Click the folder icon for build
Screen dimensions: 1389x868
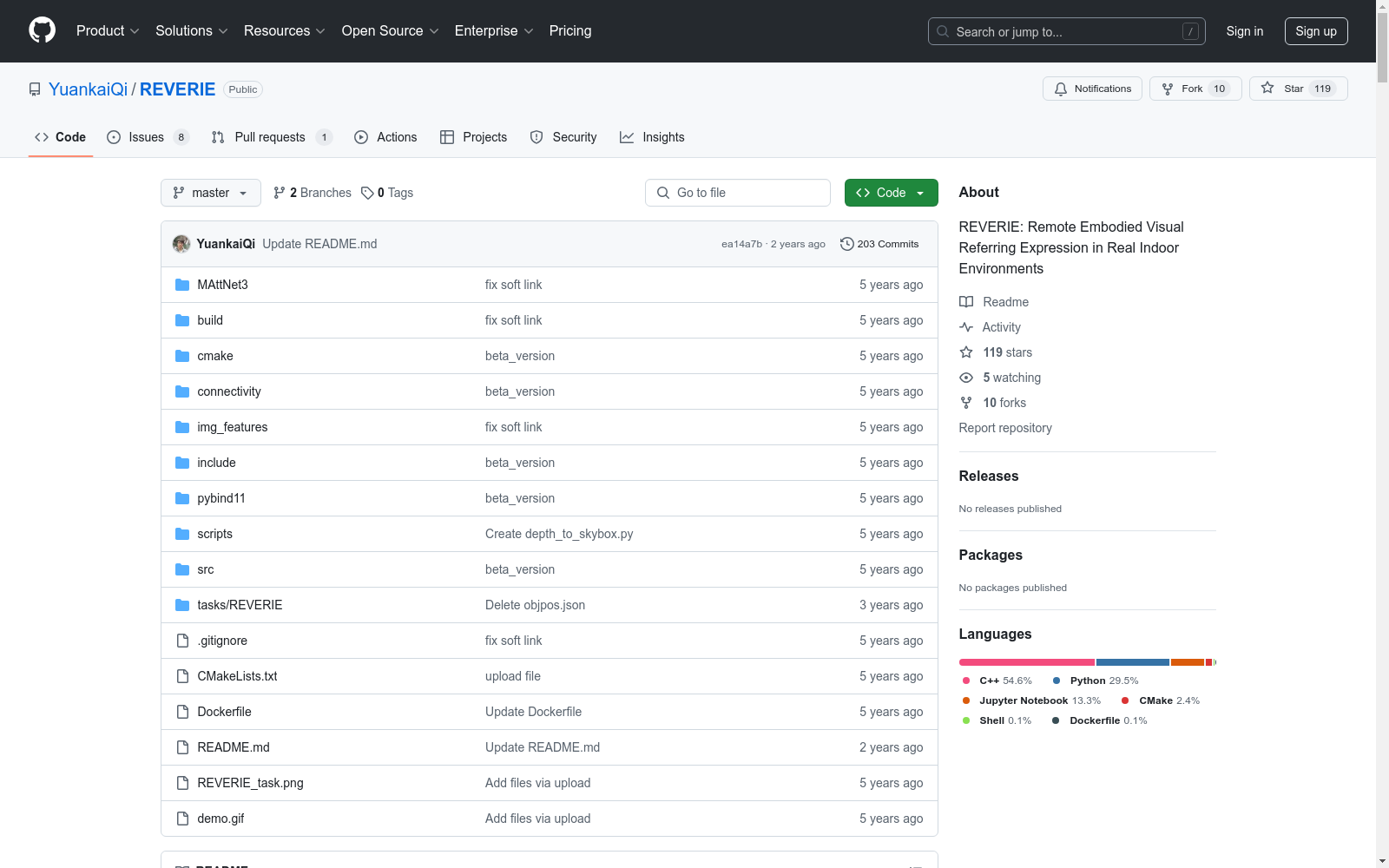pyautogui.click(x=182, y=320)
